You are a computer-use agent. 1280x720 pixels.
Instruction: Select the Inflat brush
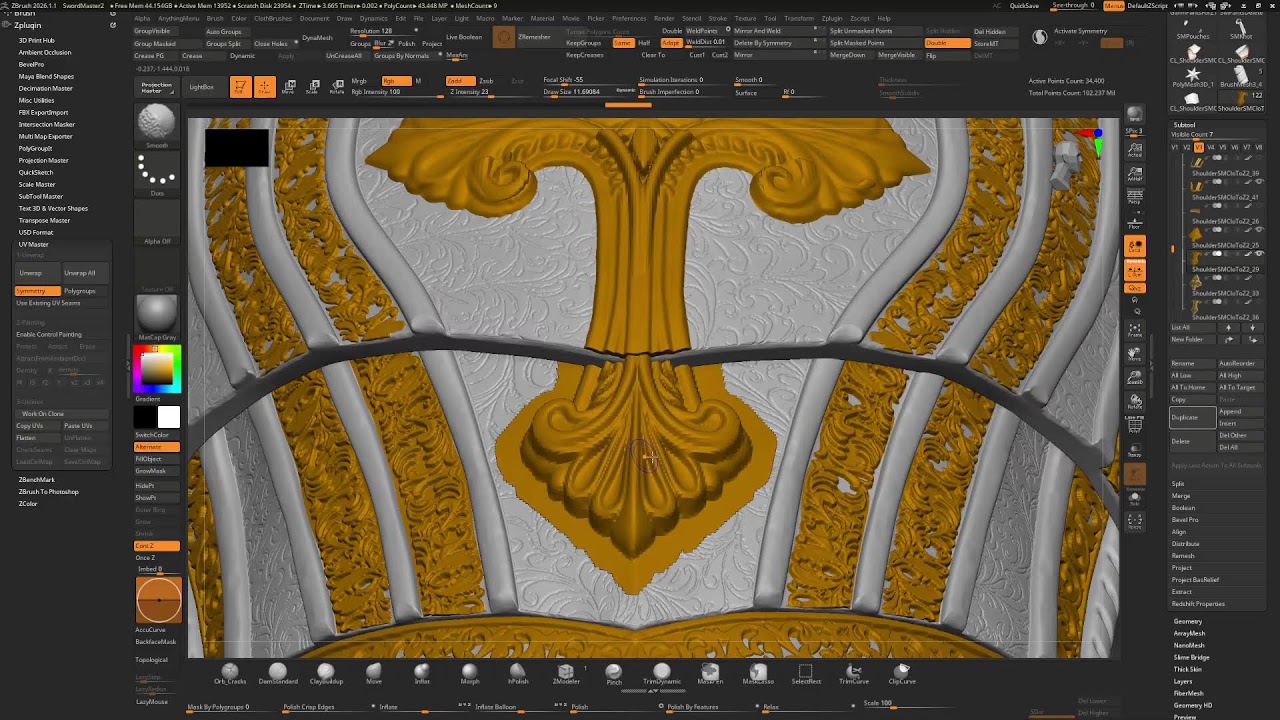pyautogui.click(x=422, y=673)
